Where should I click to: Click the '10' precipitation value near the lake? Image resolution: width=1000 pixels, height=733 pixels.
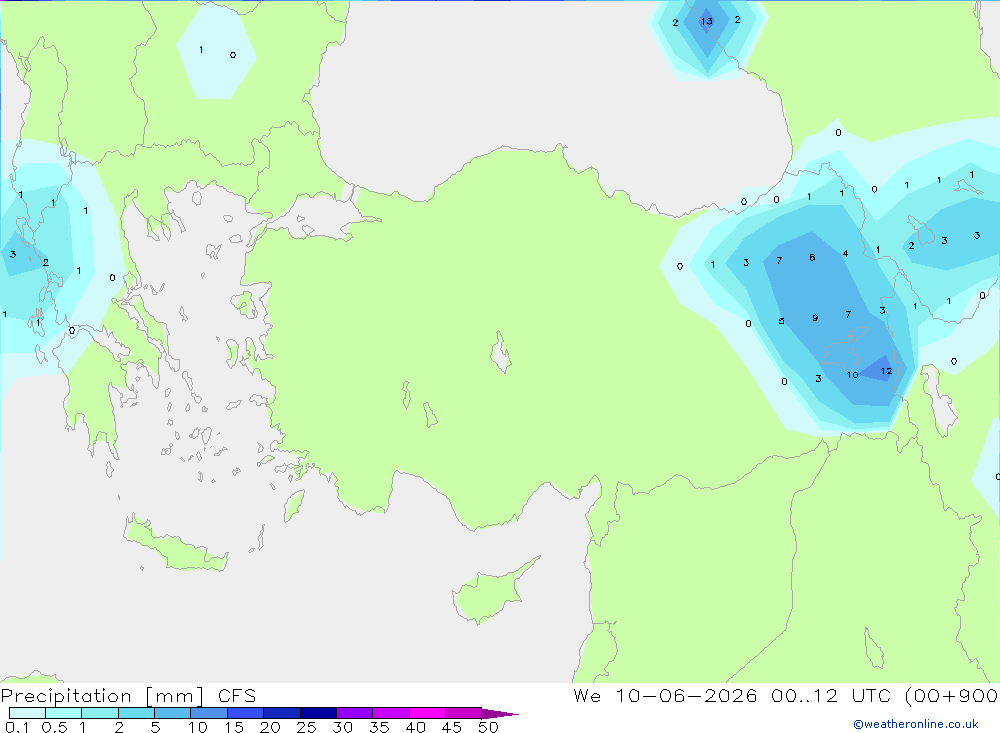pos(853,374)
